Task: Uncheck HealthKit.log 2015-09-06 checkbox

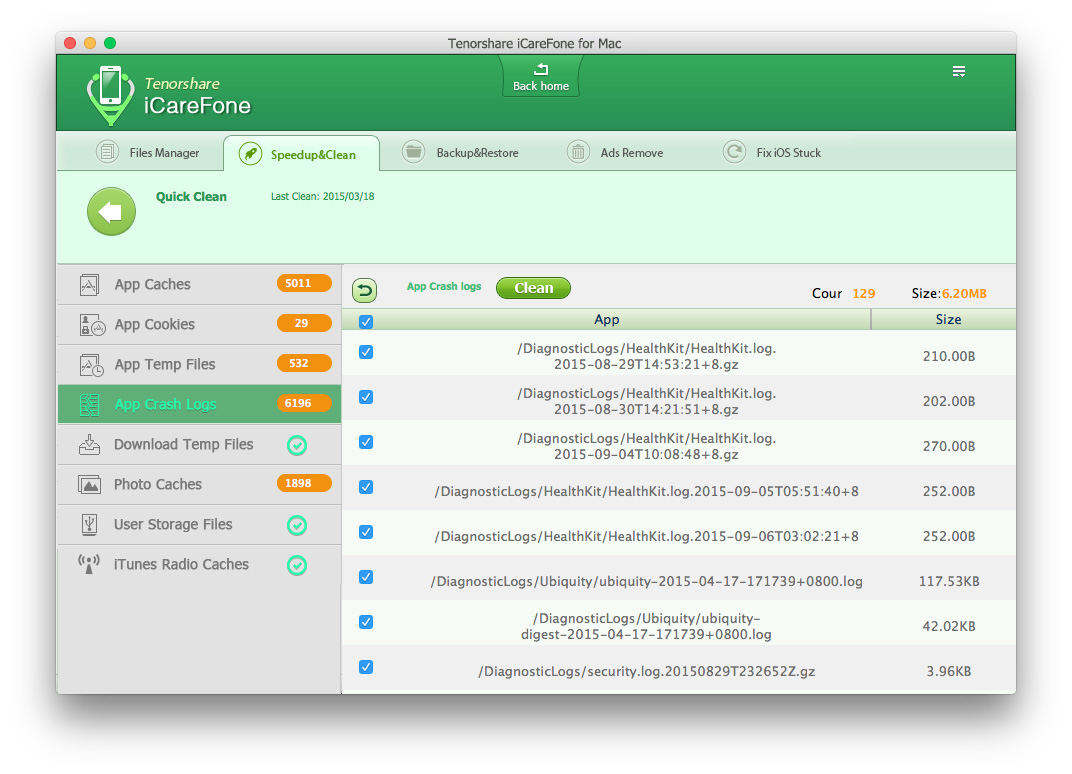Action: tap(366, 532)
